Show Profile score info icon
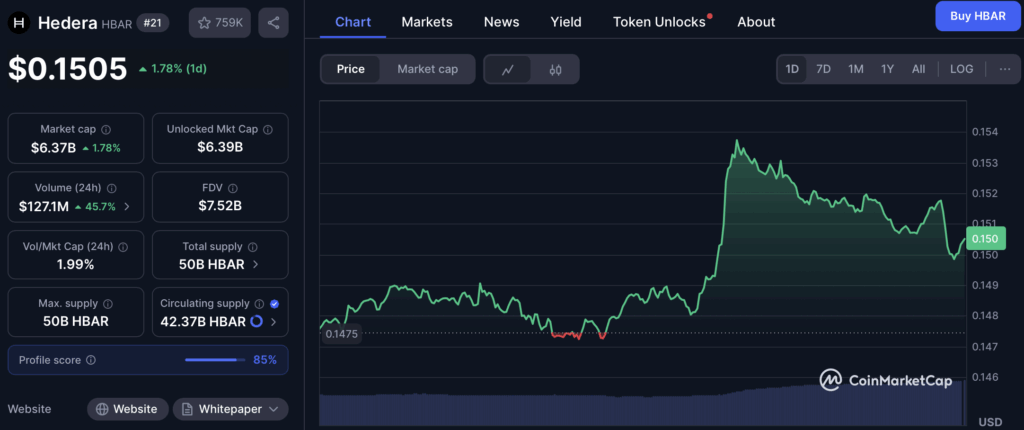 coord(91,360)
